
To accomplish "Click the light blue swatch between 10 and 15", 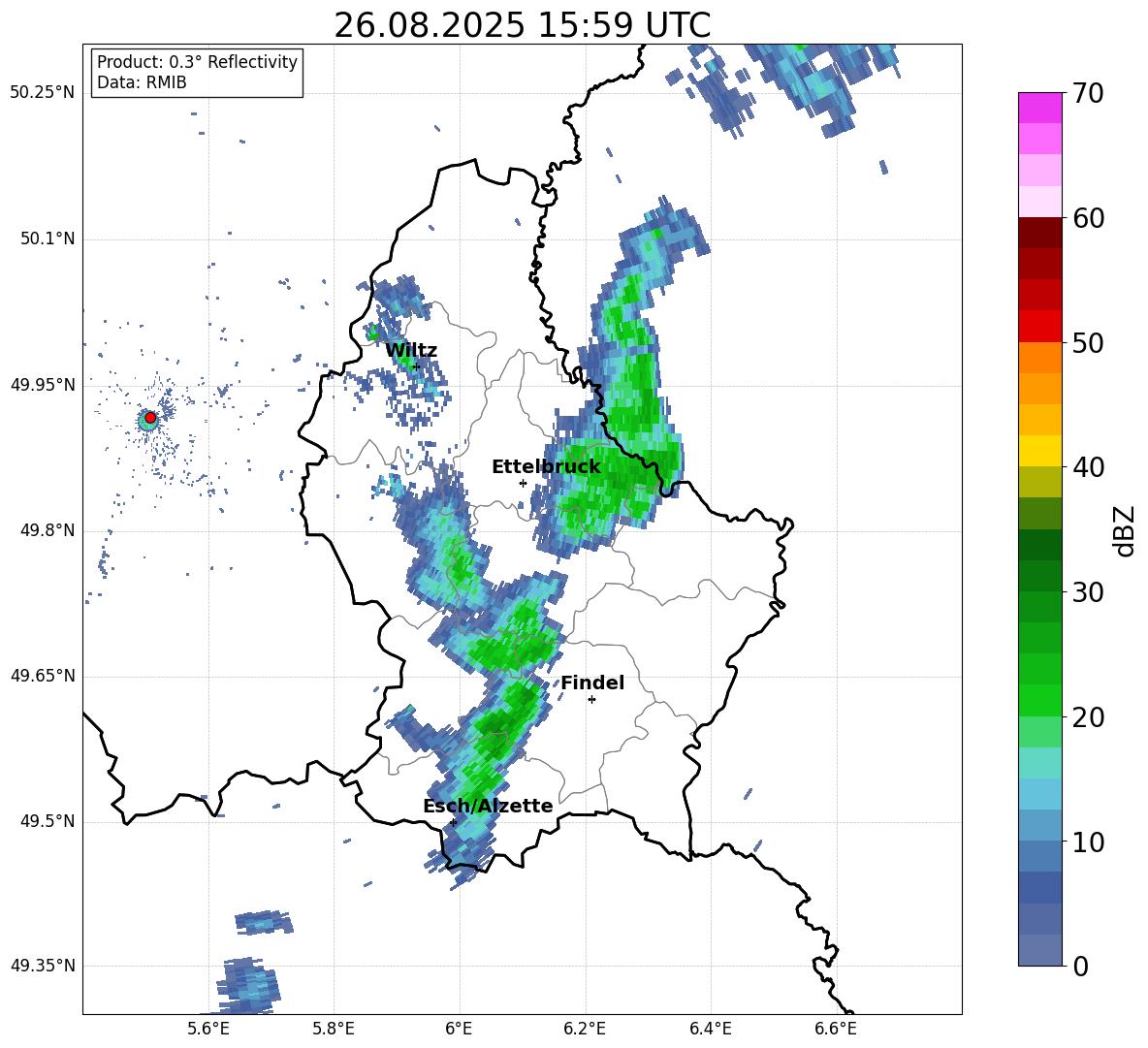I will (1039, 794).
